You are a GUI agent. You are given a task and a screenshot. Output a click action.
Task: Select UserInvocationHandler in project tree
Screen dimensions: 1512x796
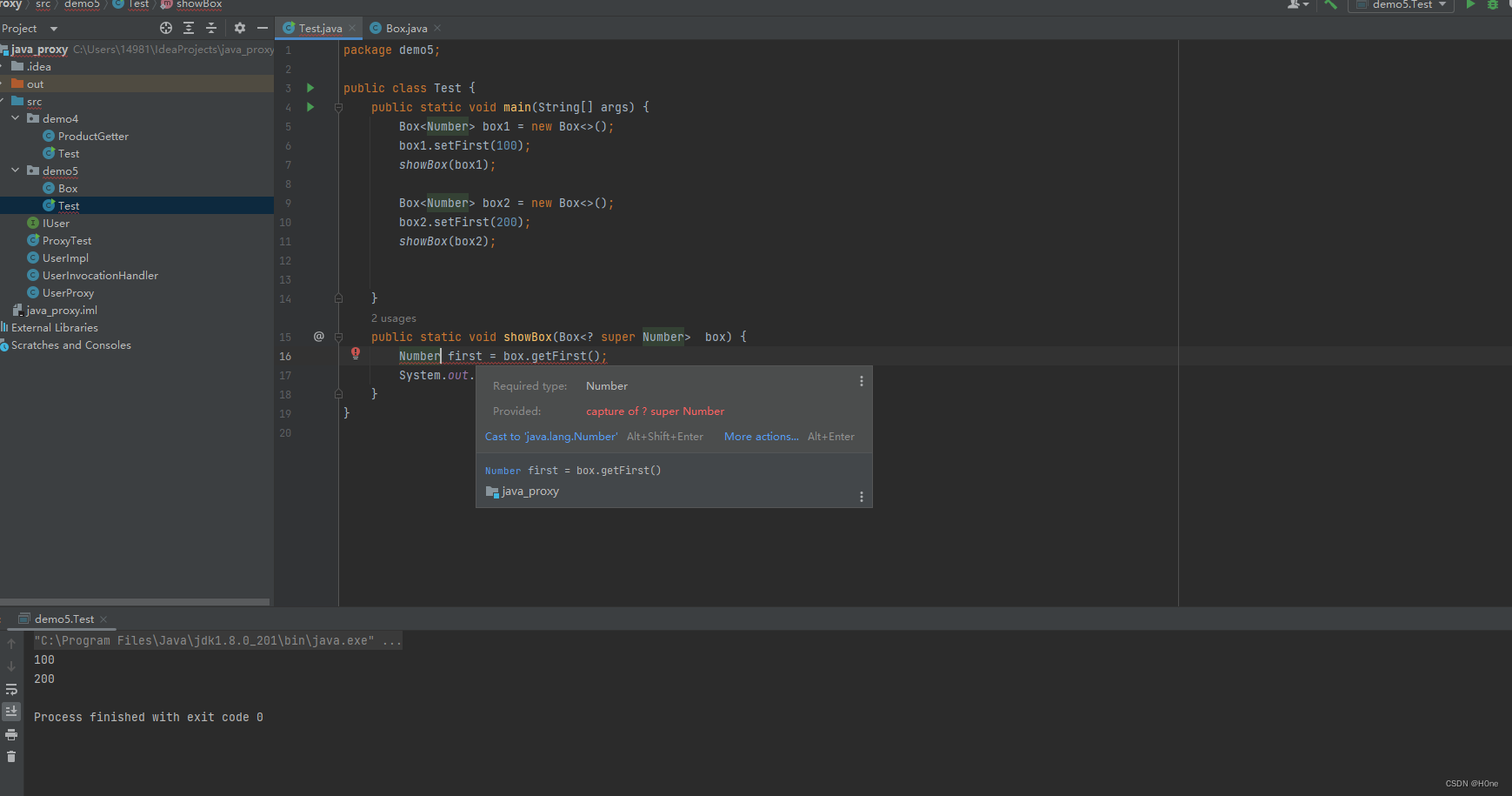tap(100, 275)
